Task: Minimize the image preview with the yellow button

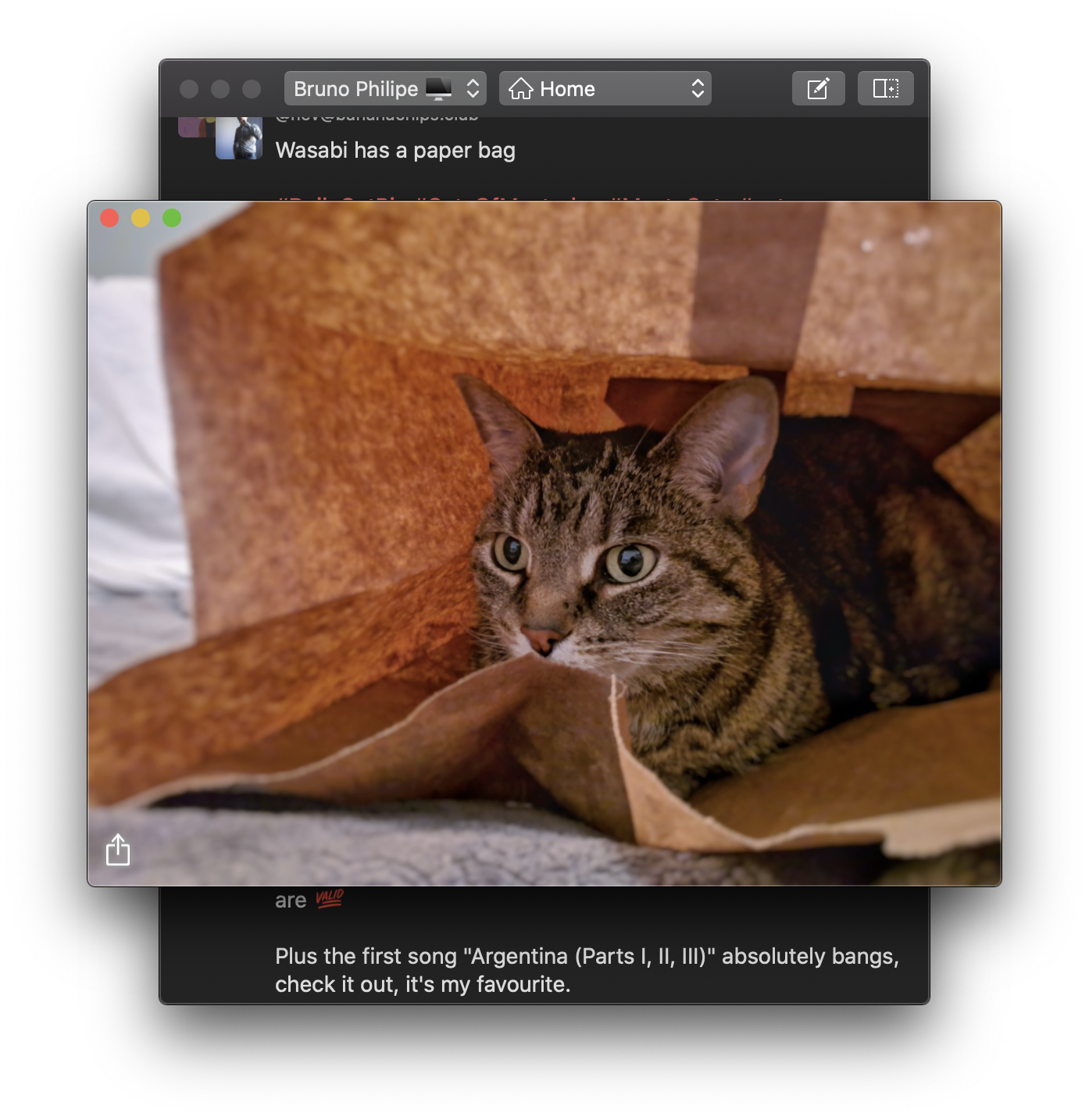Action: click(x=141, y=218)
